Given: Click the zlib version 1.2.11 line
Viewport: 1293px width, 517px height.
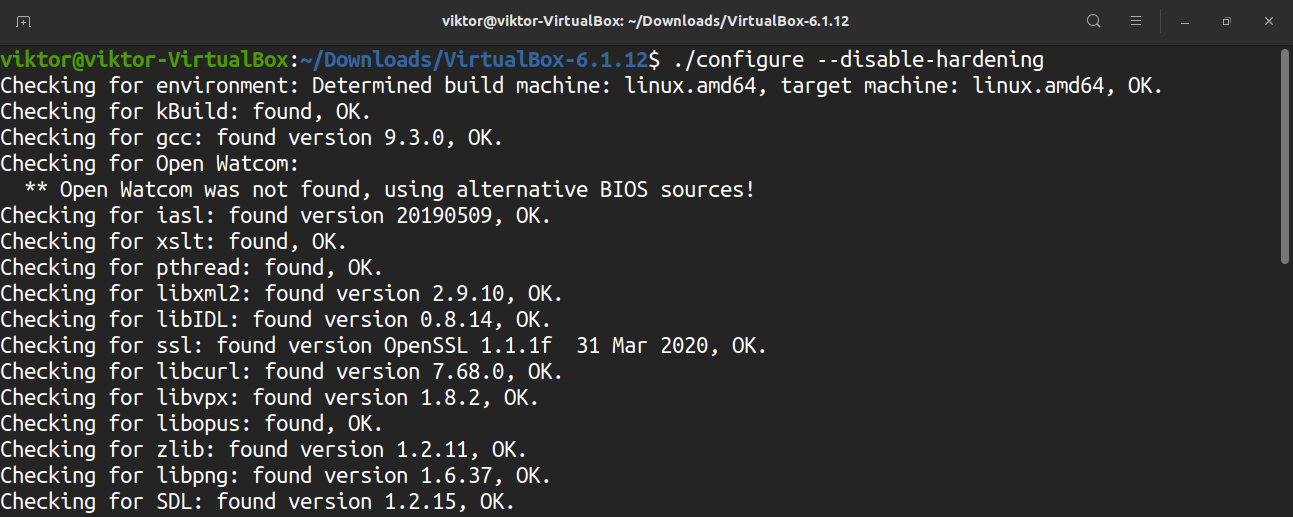Looking at the screenshot, I should (262, 450).
